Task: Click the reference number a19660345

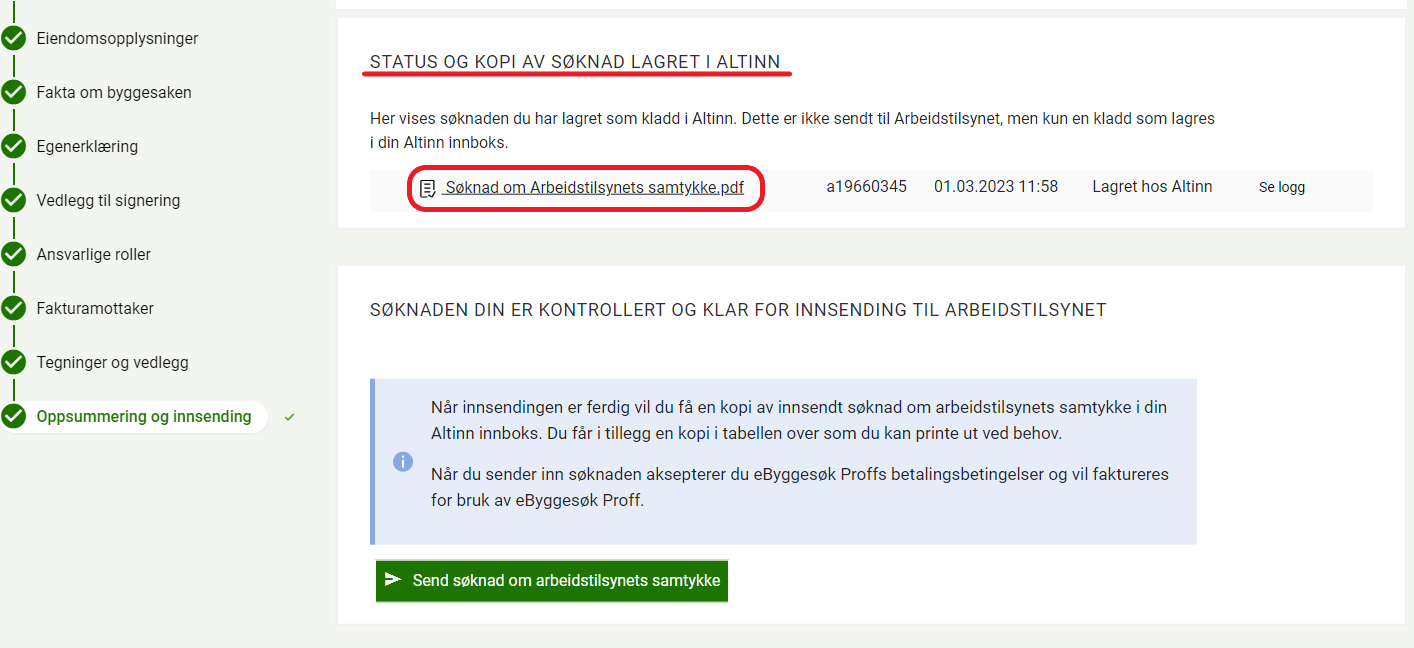Action: point(866,187)
